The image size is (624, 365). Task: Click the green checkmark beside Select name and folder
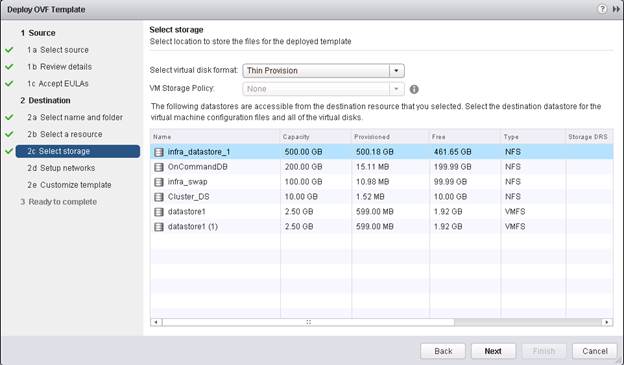9,117
